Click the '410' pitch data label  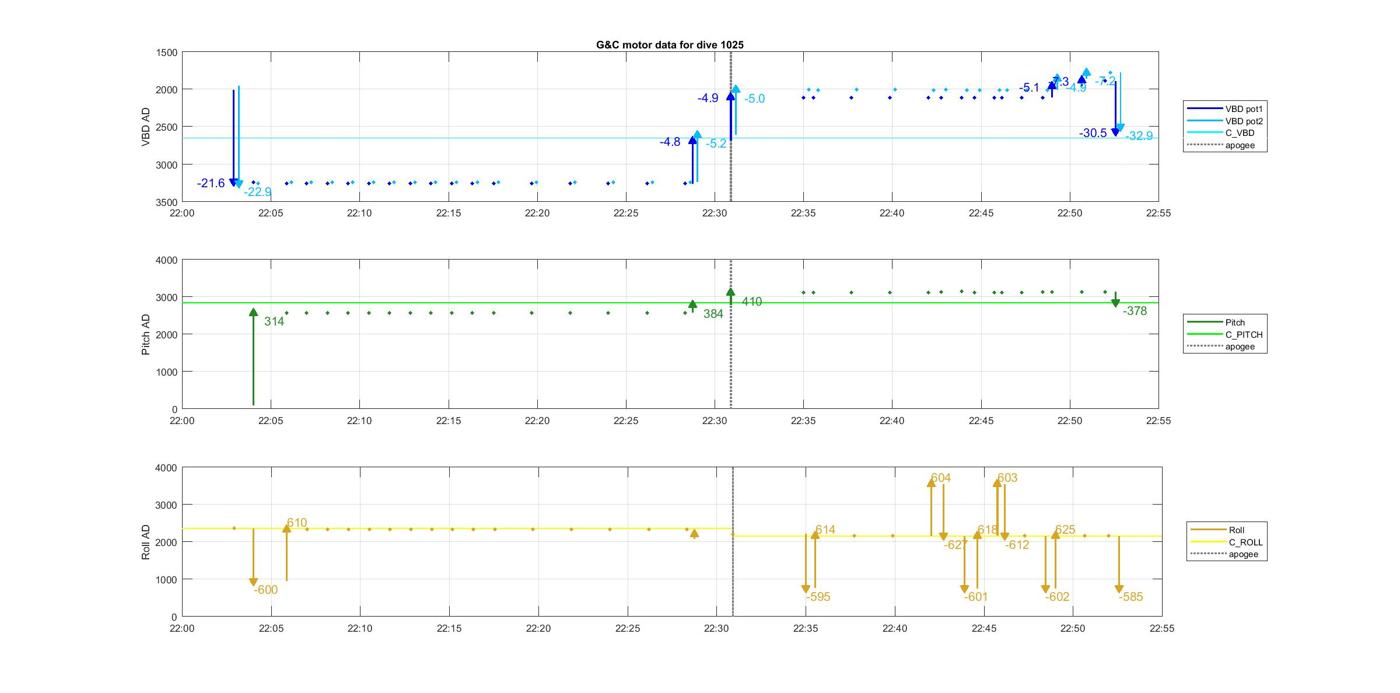pos(752,302)
